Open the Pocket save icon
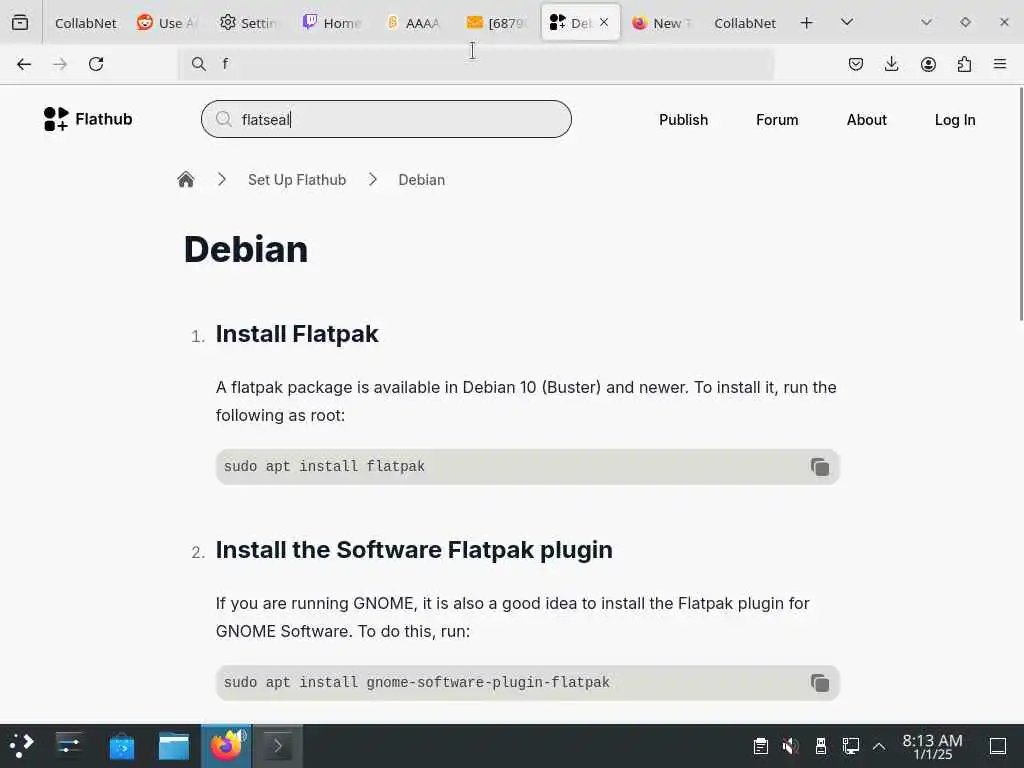 (x=856, y=64)
